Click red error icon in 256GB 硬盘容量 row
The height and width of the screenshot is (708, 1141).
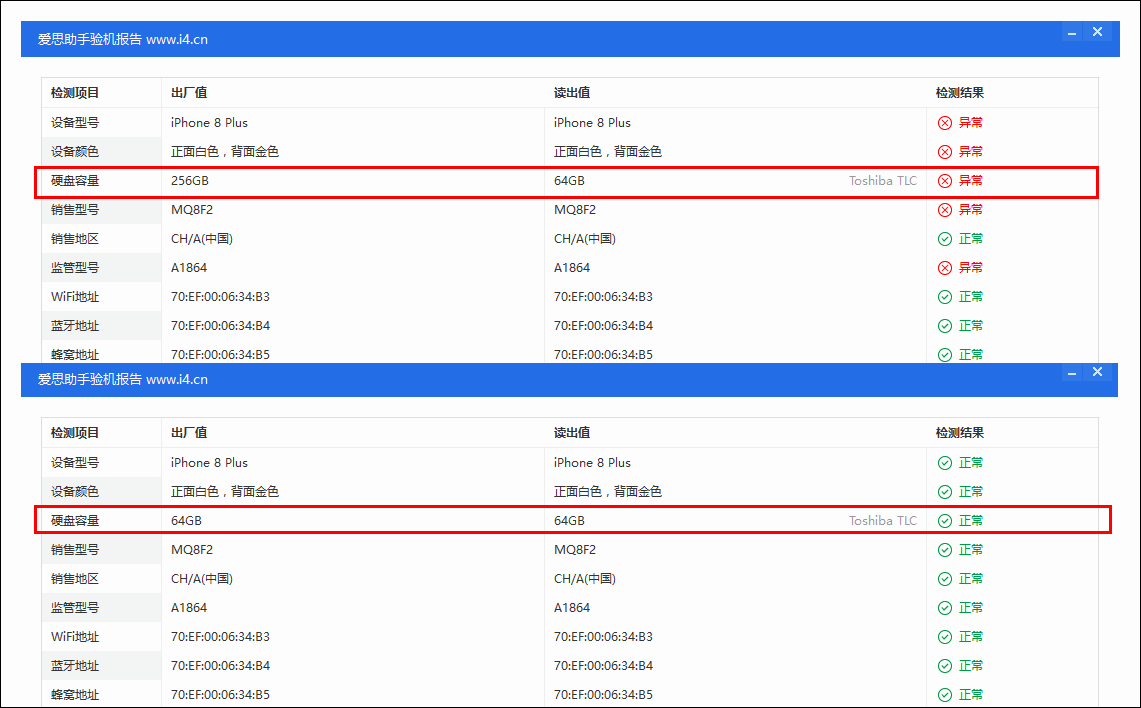[x=944, y=181]
